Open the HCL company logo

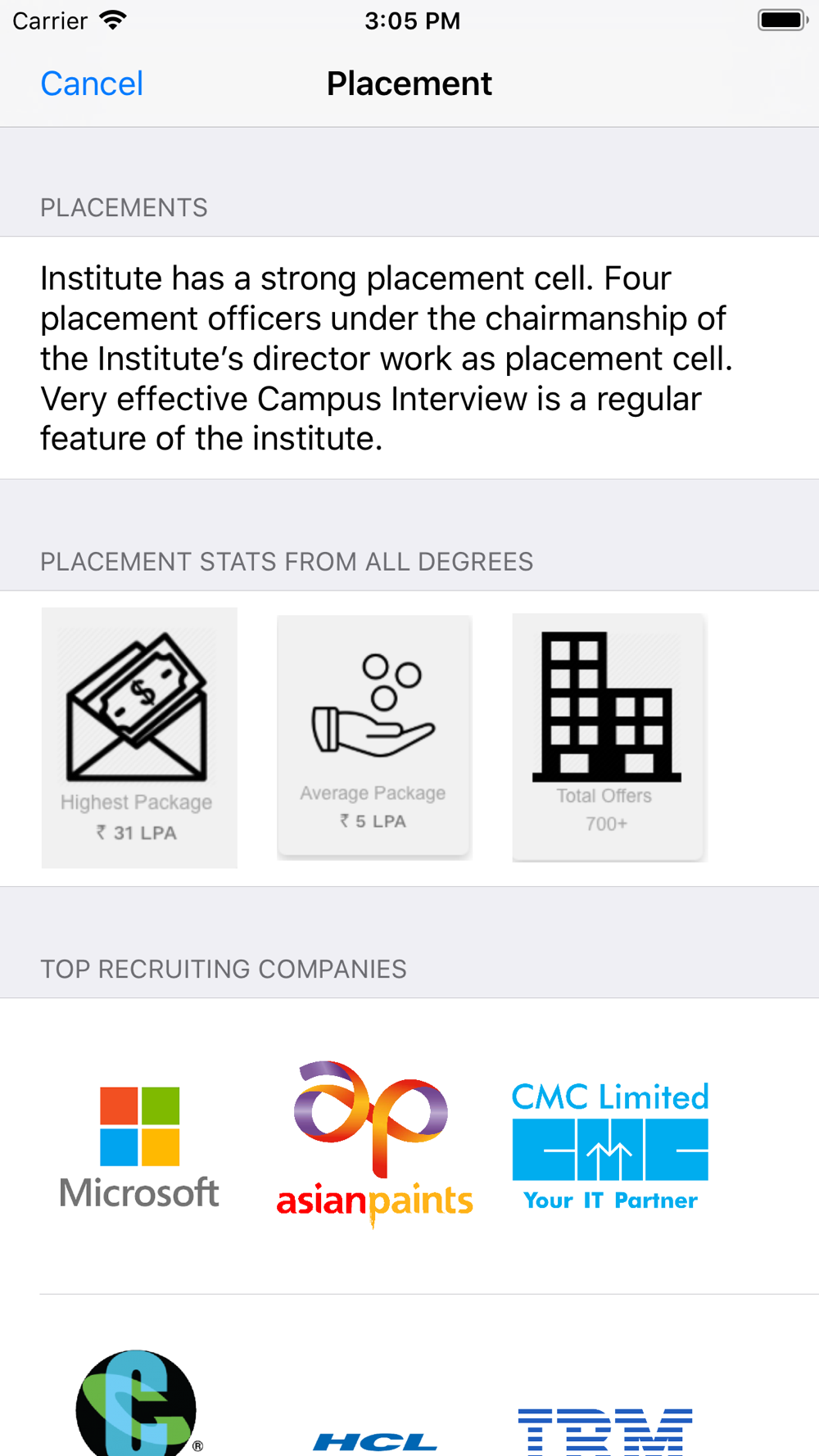point(374,1440)
